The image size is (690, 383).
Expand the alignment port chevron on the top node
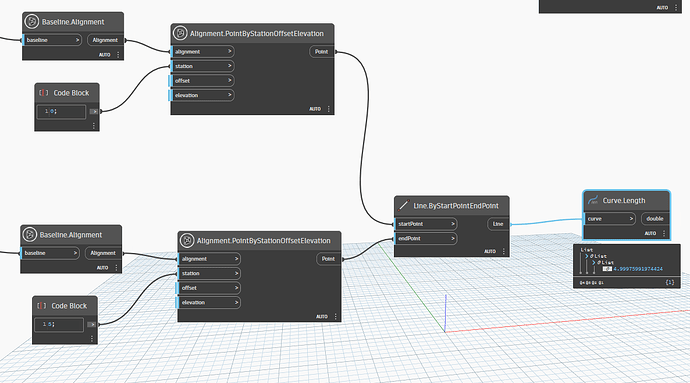coord(229,52)
